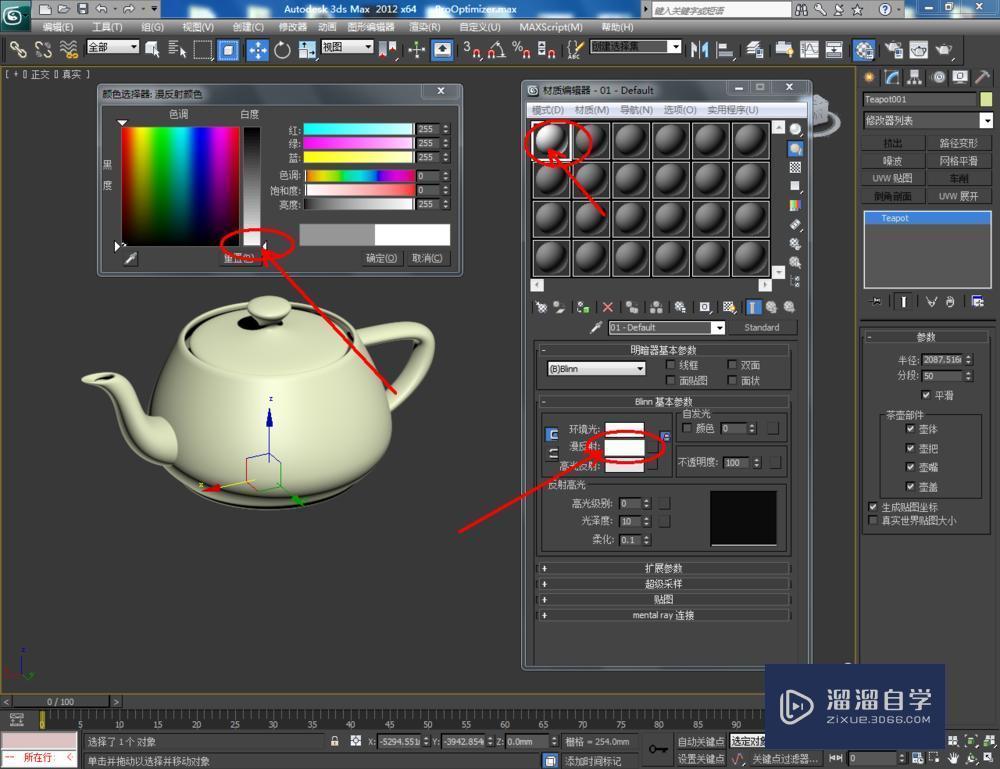Screen dimensions: 1000x769
Task: Click the red X Reset Map icon
Action: coord(607,307)
